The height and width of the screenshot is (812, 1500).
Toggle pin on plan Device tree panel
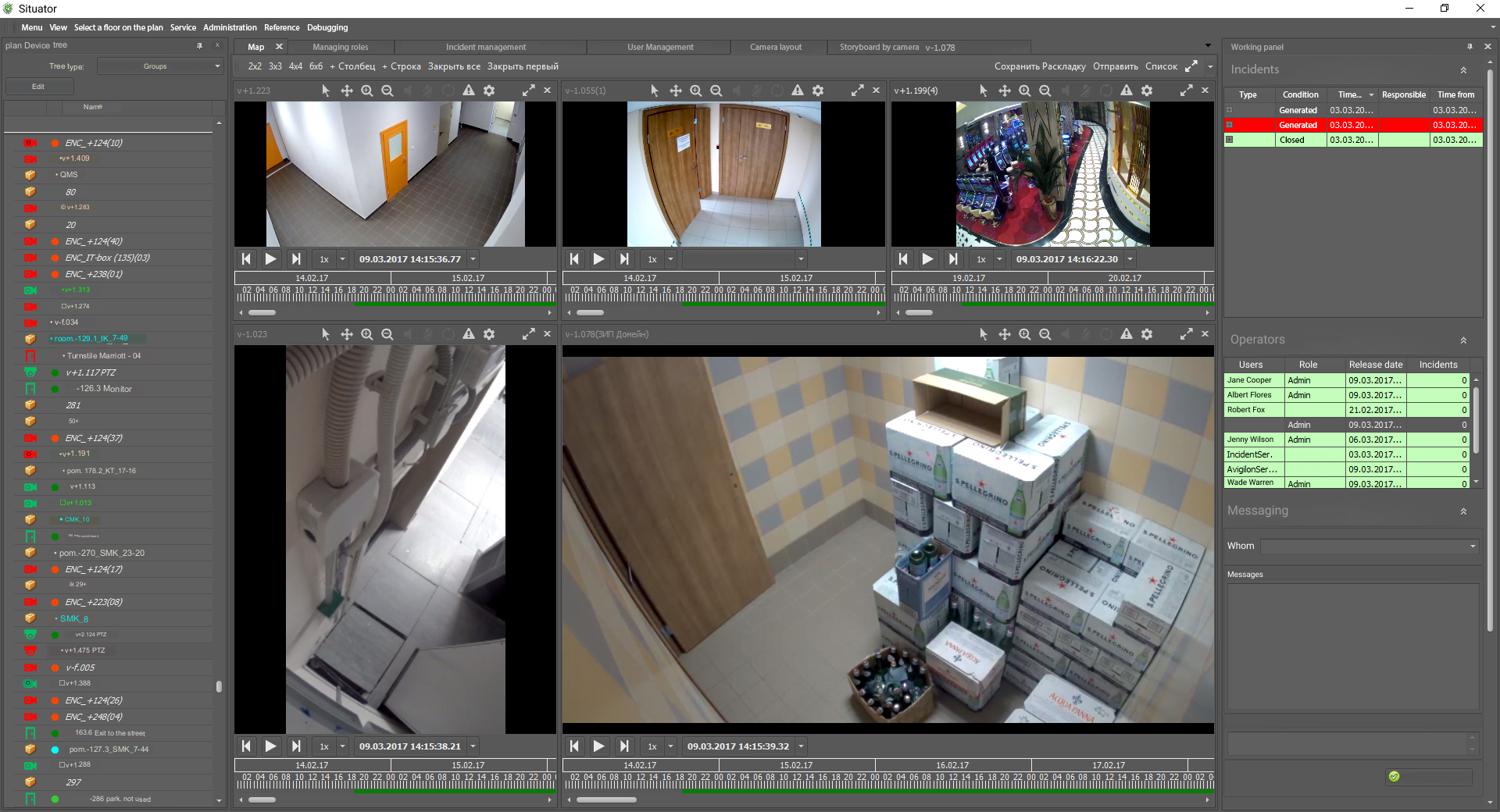pyautogui.click(x=199, y=46)
